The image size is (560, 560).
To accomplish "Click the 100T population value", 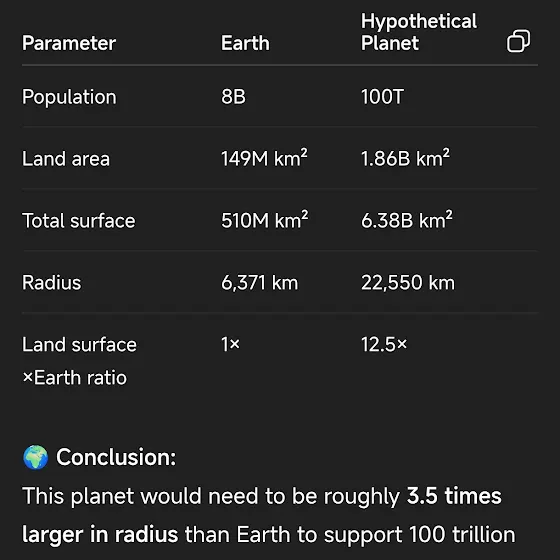I will [x=382, y=96].
